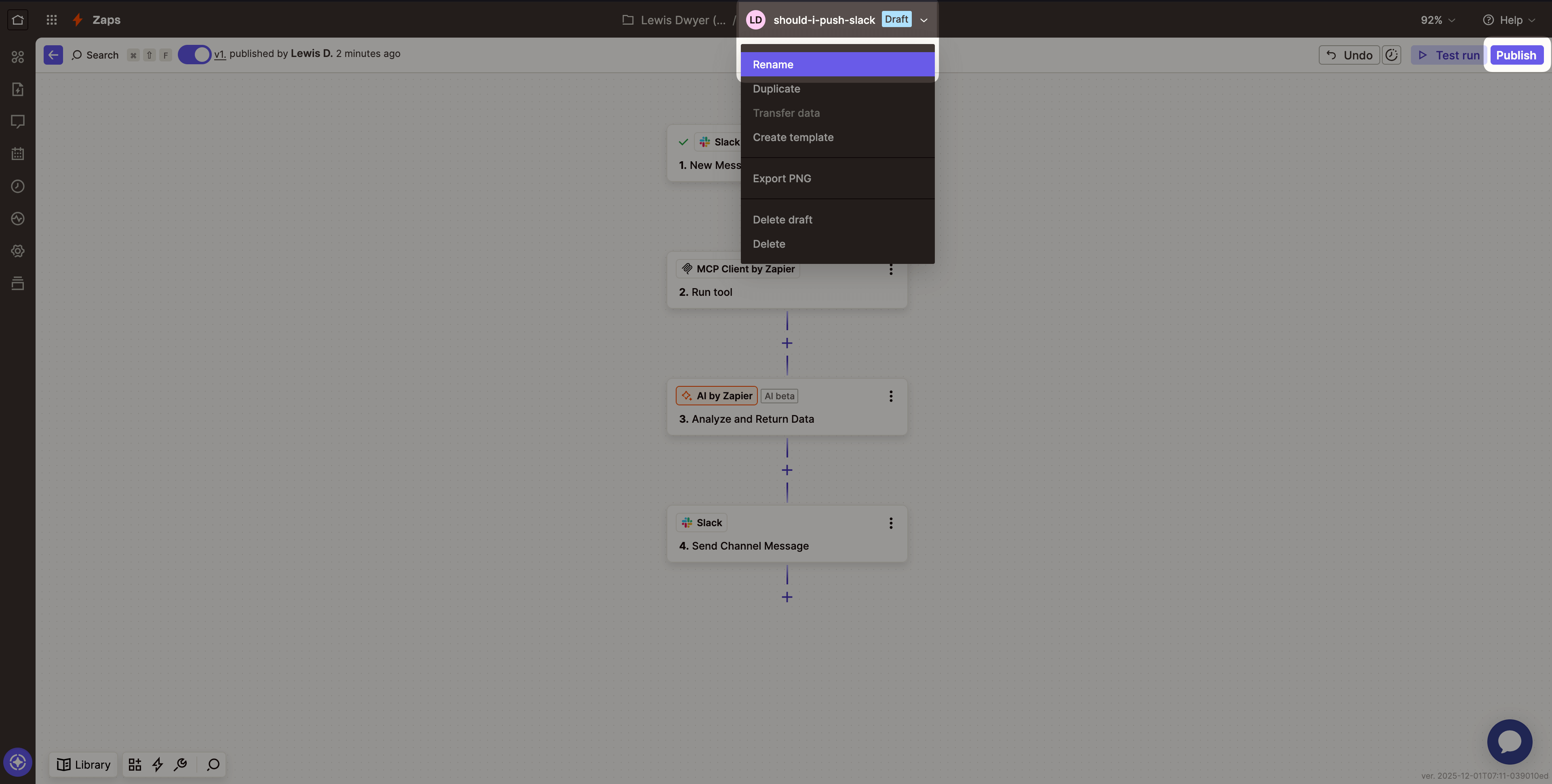Start a Test run
This screenshot has height=784, width=1552.
tap(1449, 55)
